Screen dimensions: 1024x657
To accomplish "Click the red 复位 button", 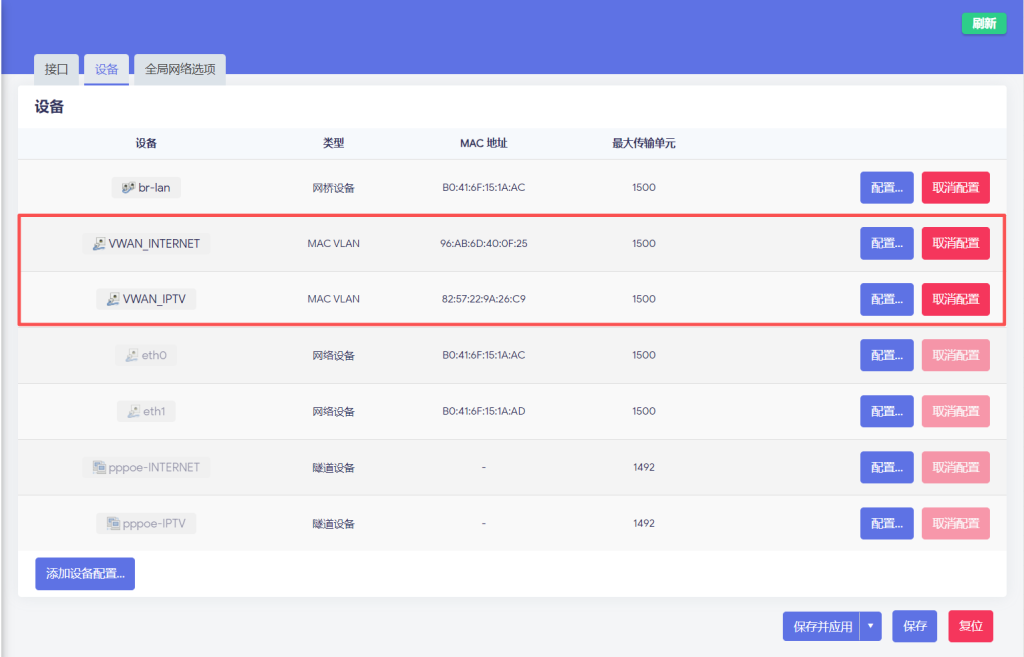I will coord(970,626).
